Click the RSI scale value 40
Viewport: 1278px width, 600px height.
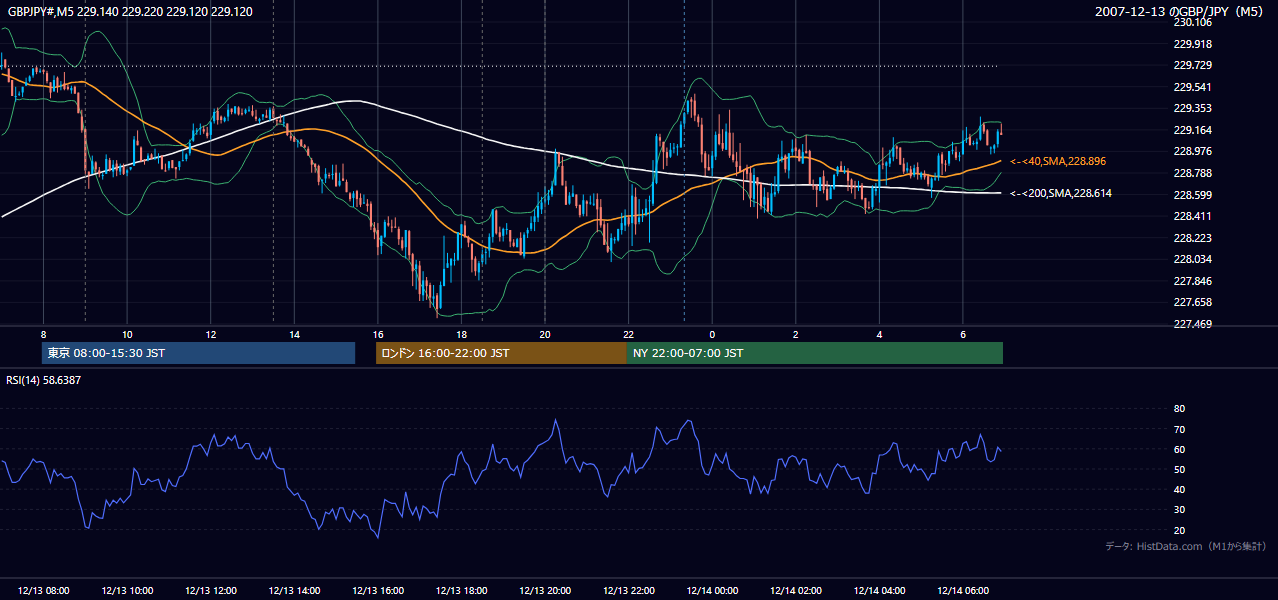pos(1179,489)
